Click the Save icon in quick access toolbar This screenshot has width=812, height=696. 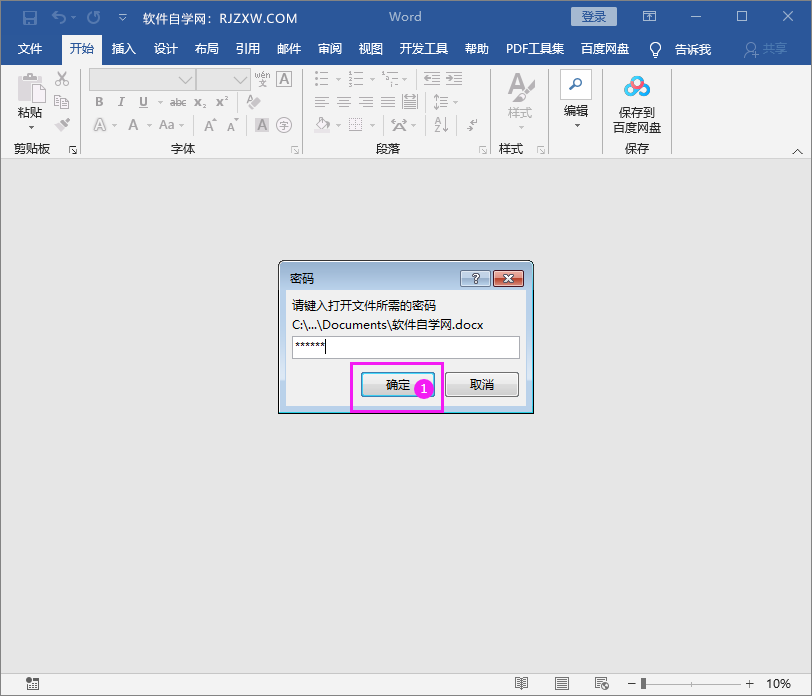pos(29,17)
